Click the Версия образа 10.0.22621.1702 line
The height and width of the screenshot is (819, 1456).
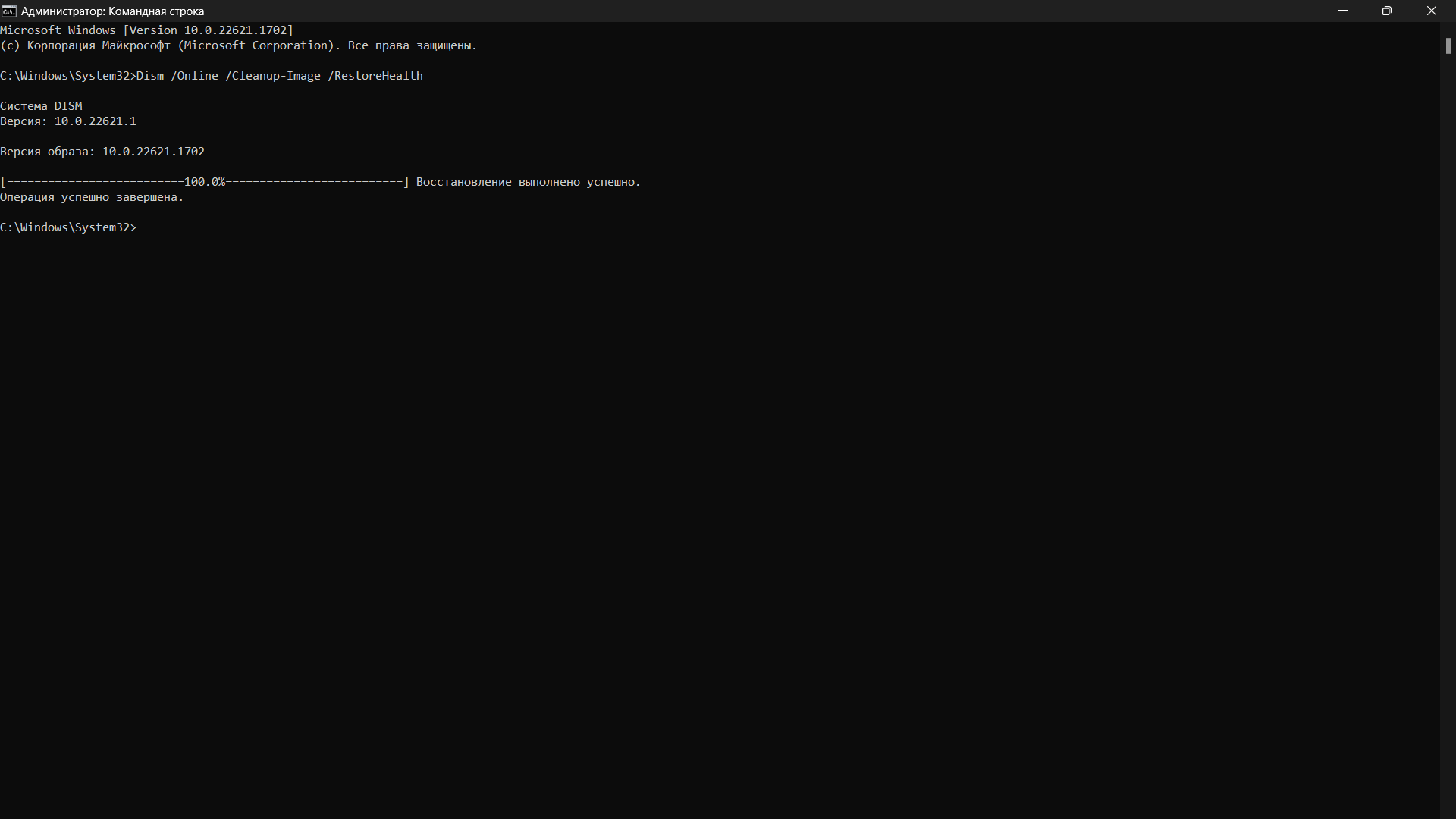click(102, 152)
